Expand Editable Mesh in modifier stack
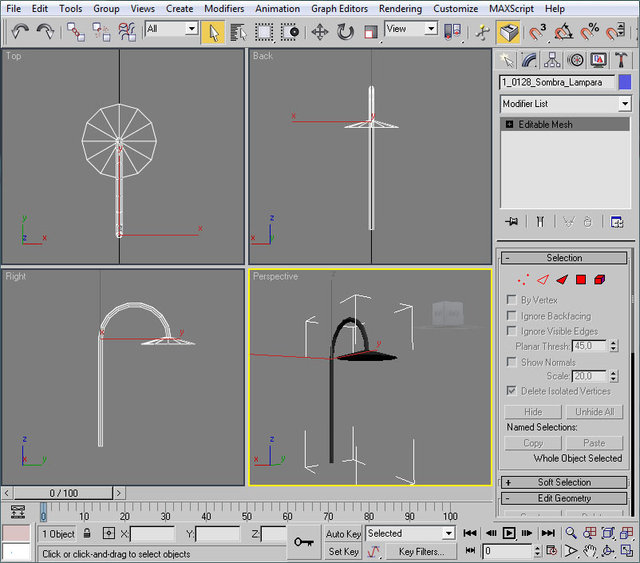 510,125
